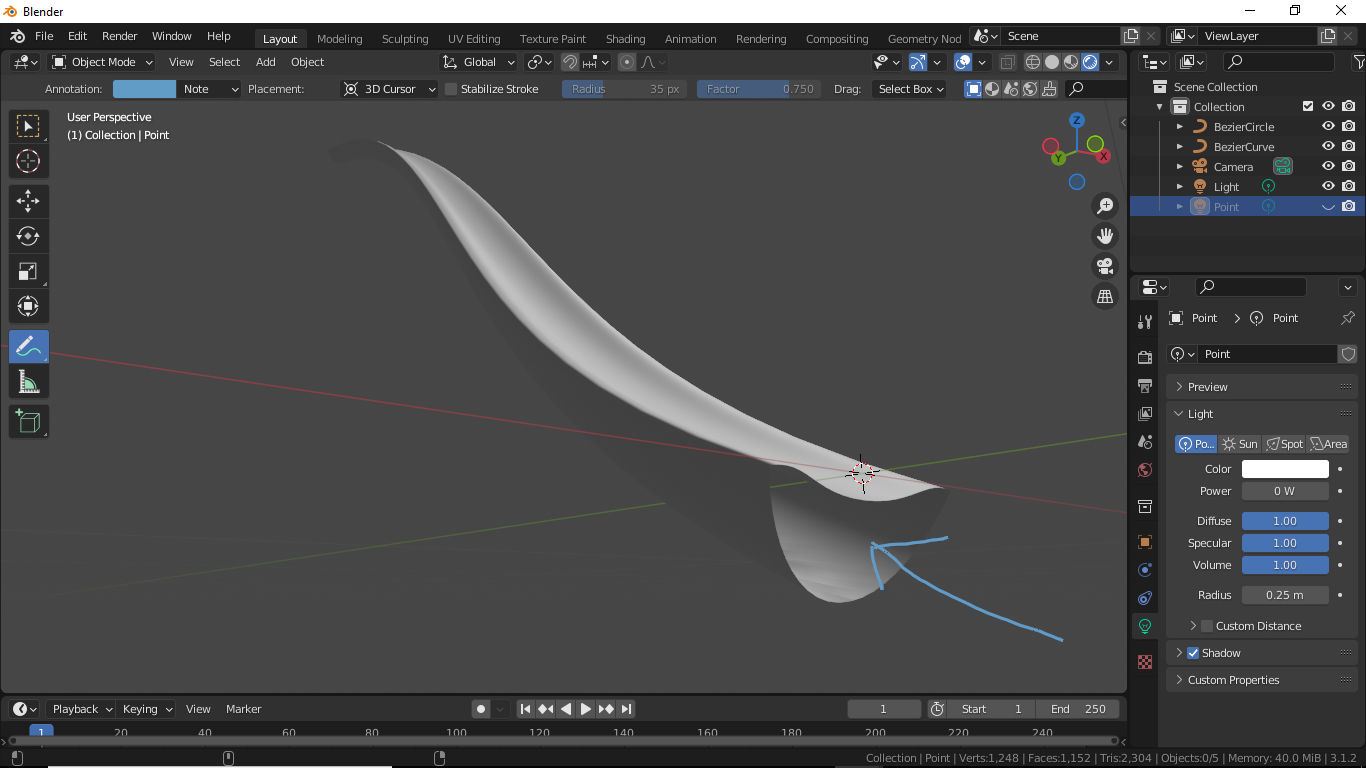Toggle the camera view icon

click(1105, 266)
